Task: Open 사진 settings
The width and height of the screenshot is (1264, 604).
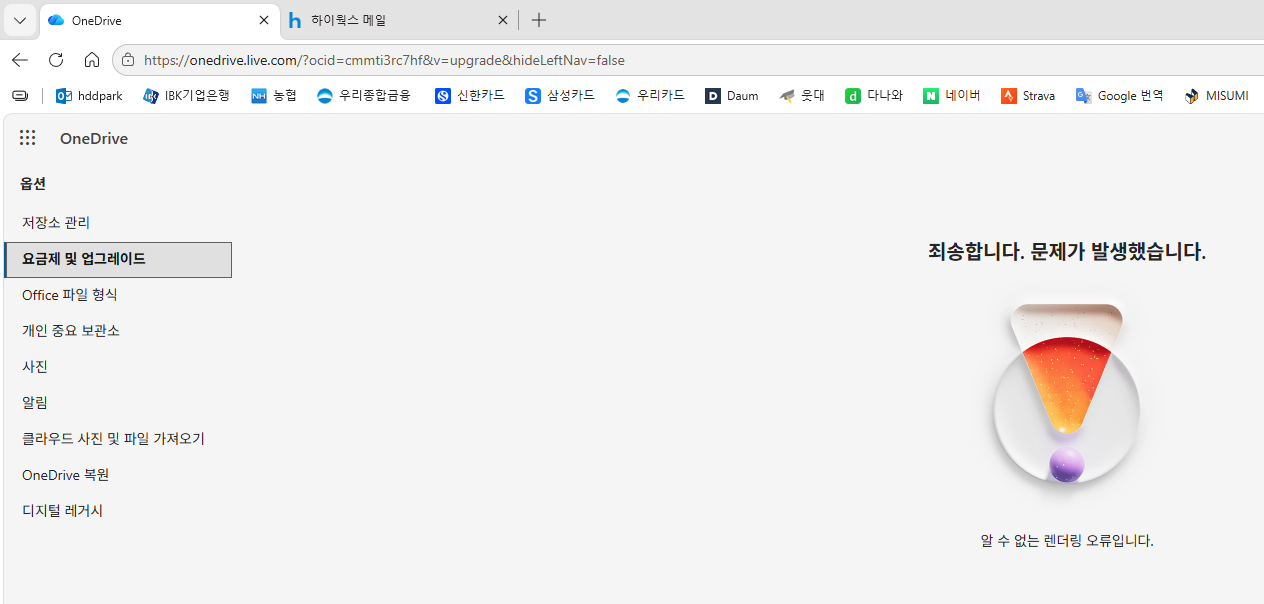Action: 118,367
